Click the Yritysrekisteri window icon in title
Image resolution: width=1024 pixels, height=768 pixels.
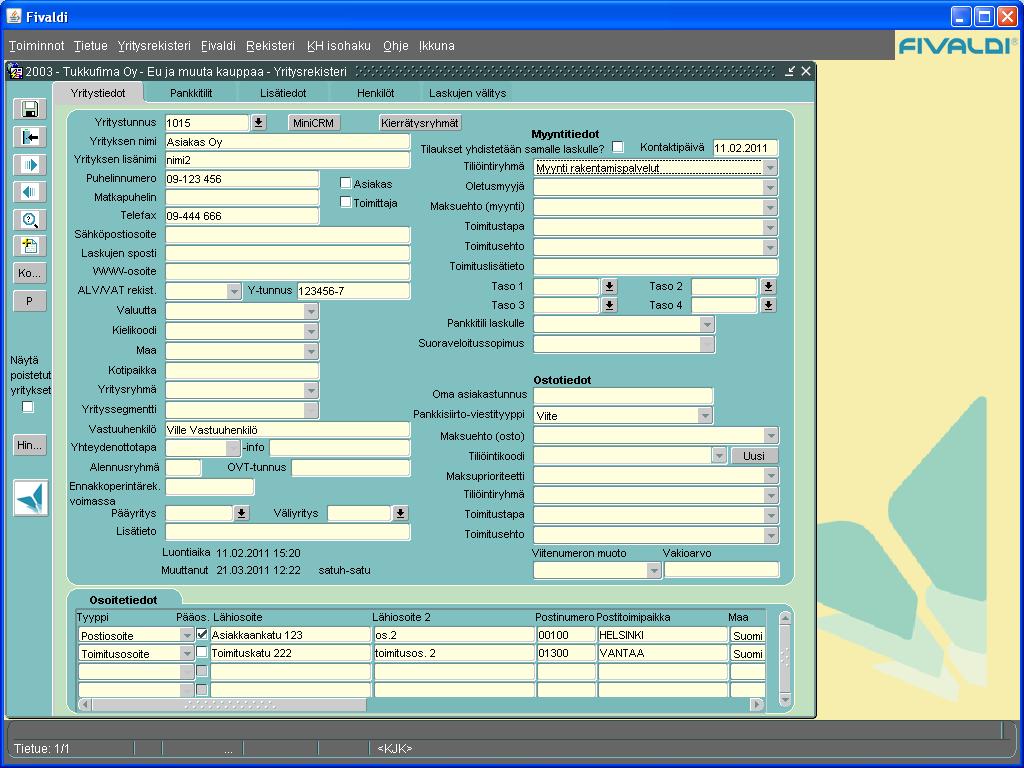pyautogui.click(x=16, y=71)
